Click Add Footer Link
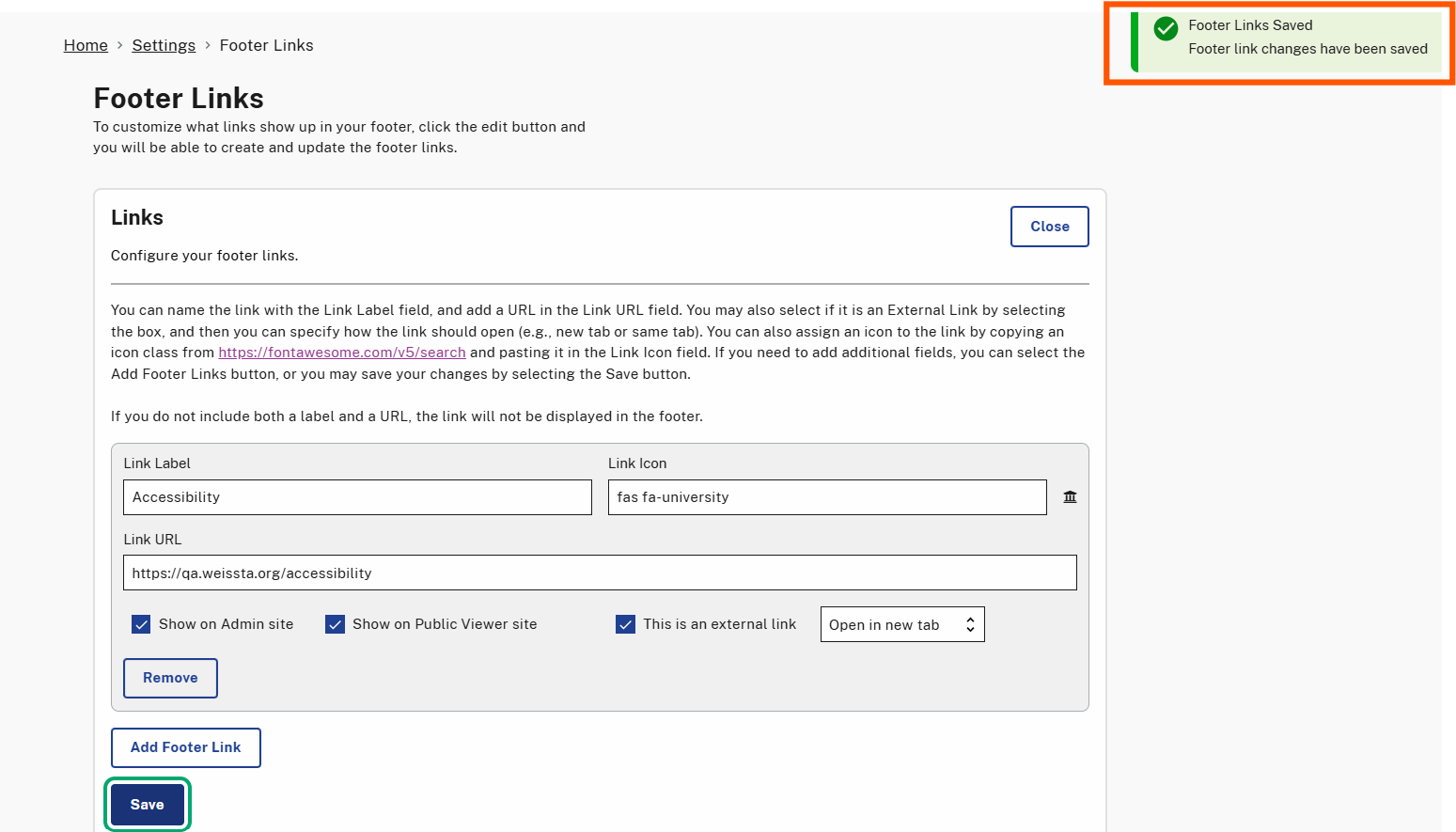This screenshot has width=1456, height=832. 185,747
